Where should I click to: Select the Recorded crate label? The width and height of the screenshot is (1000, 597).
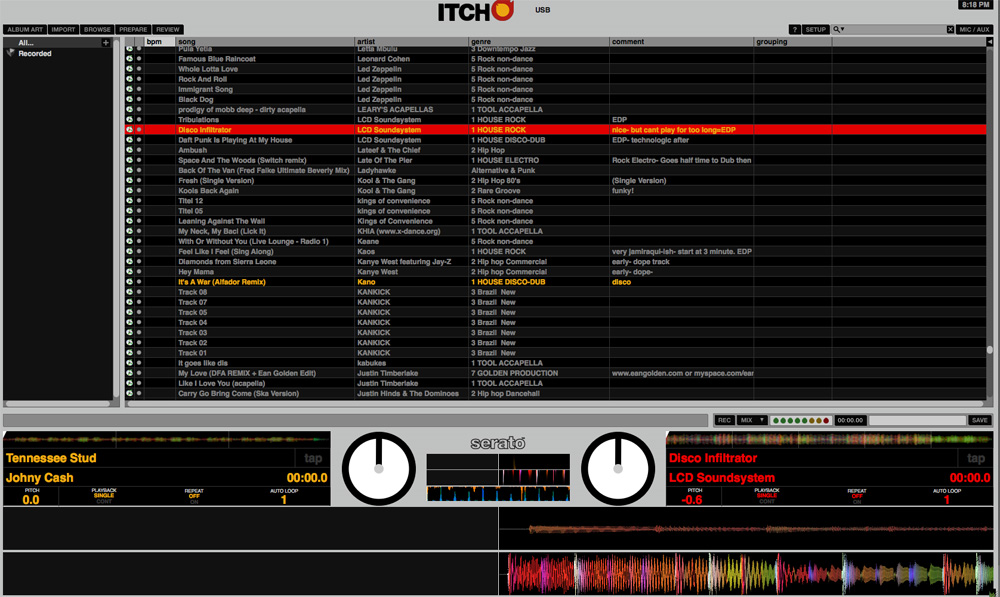(34, 54)
